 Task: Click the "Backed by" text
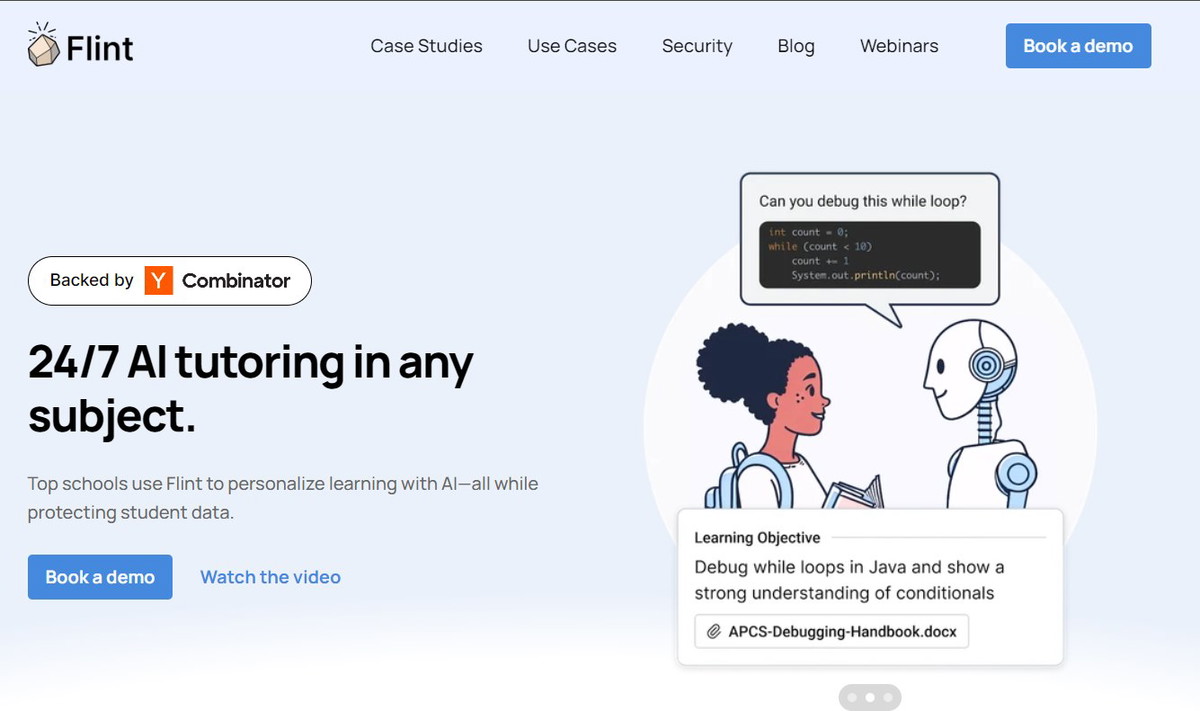pyautogui.click(x=92, y=281)
